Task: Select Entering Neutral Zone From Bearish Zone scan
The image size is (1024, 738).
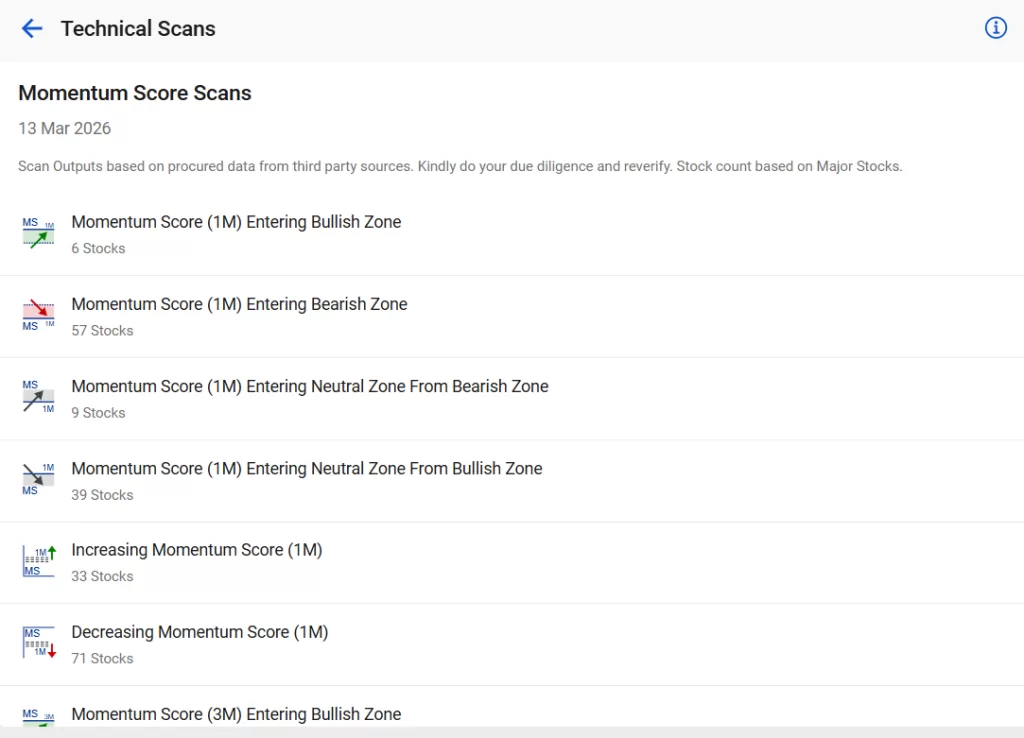Action: 309,386
